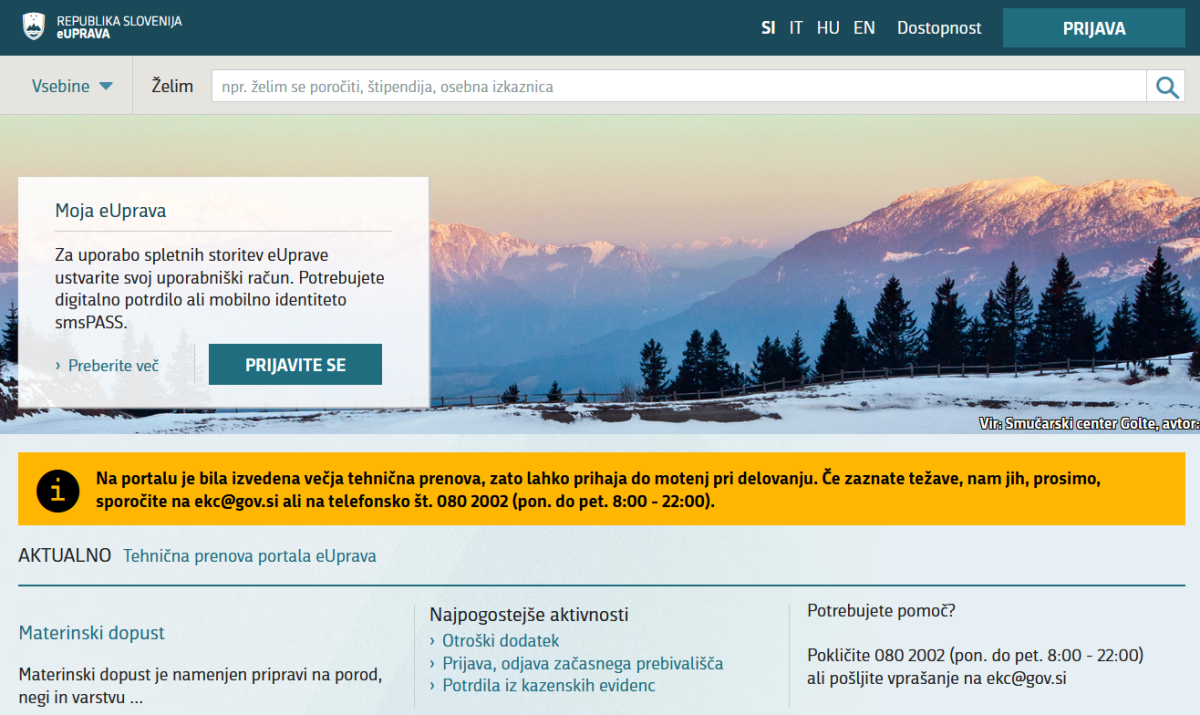Switch language to SI
Screen dimensions: 1200x715
coord(768,28)
